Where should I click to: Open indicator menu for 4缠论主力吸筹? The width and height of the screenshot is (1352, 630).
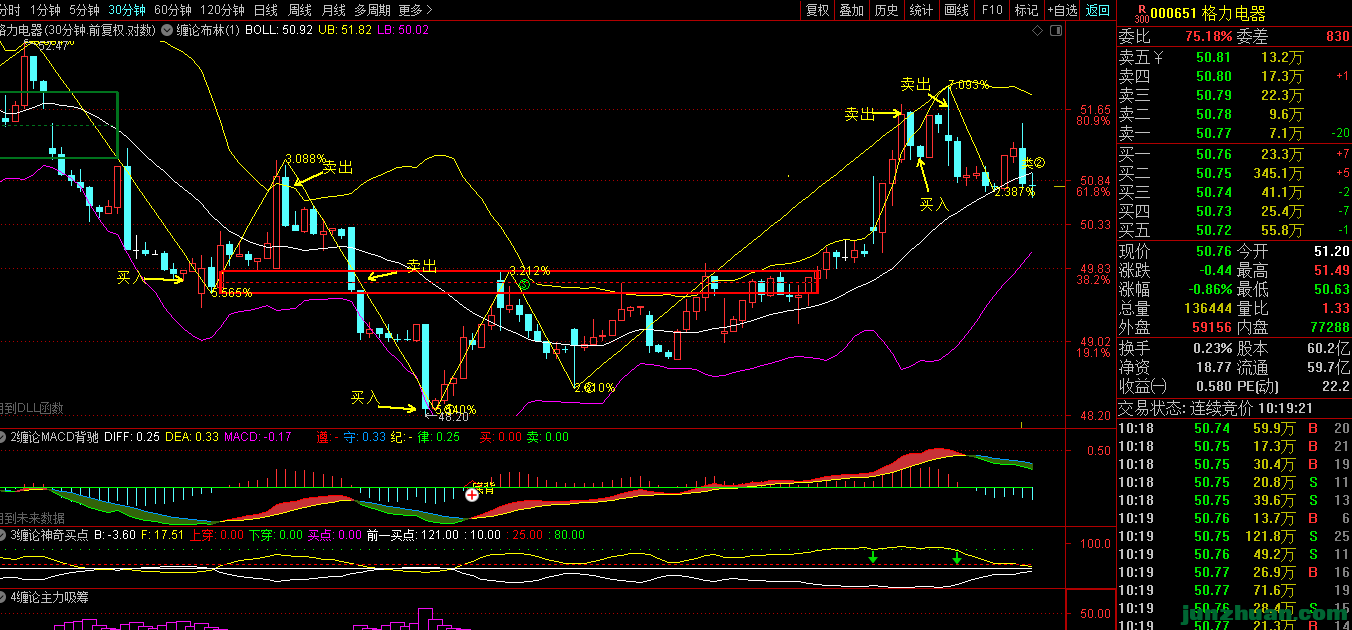pyautogui.click(x=4, y=598)
